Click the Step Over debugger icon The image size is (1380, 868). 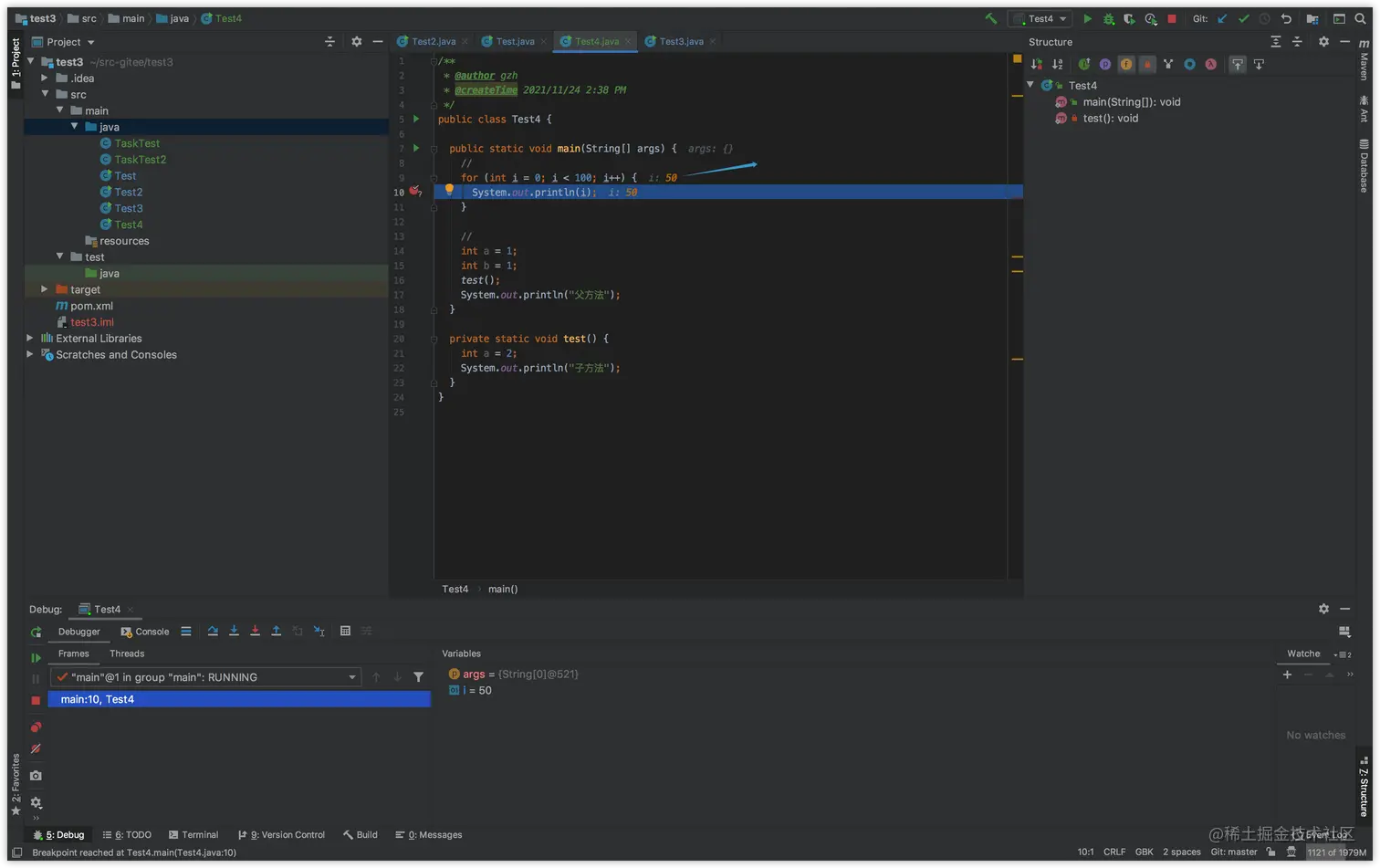[x=213, y=631]
